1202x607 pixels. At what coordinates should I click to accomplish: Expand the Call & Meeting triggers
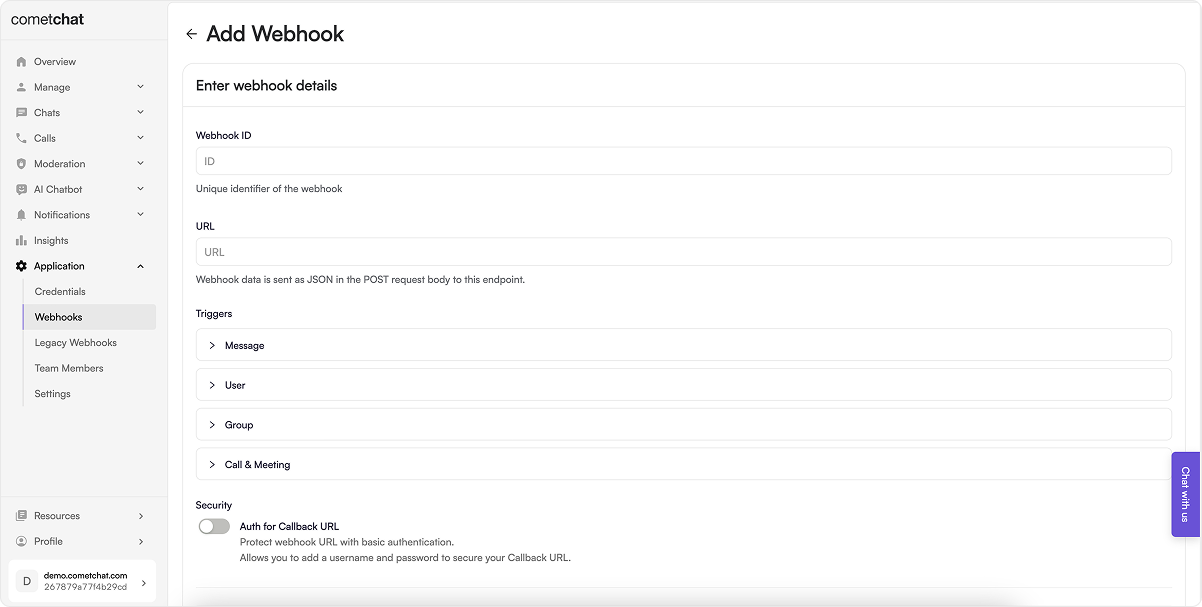683,464
